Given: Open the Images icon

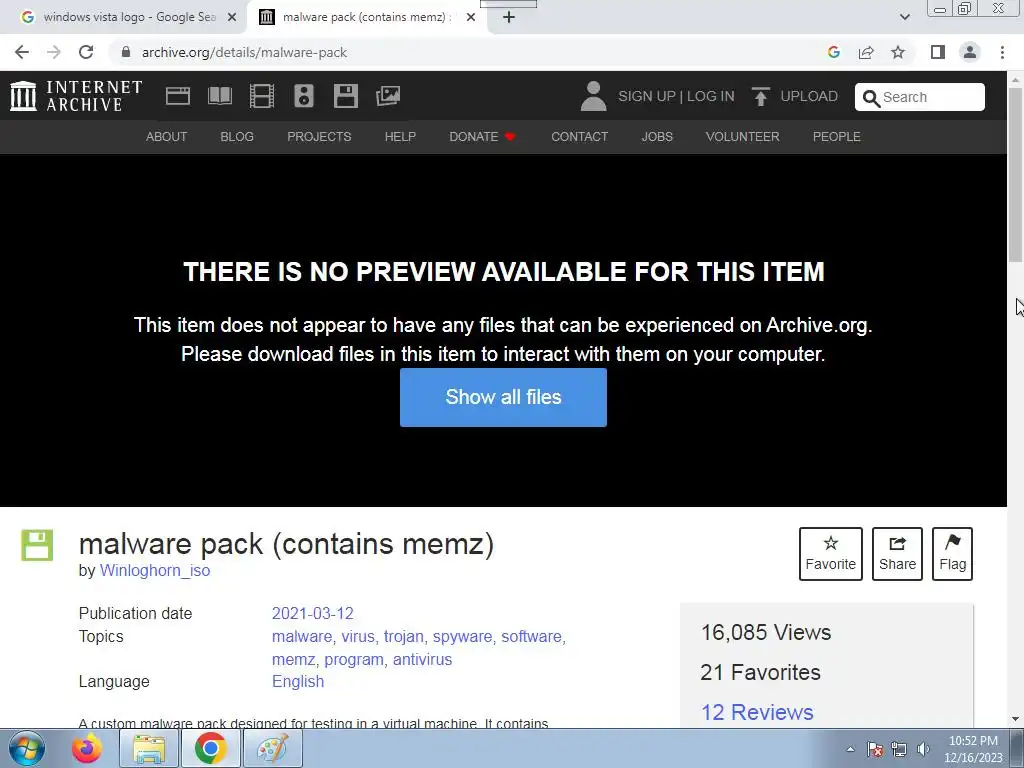Looking at the screenshot, I should [388, 96].
